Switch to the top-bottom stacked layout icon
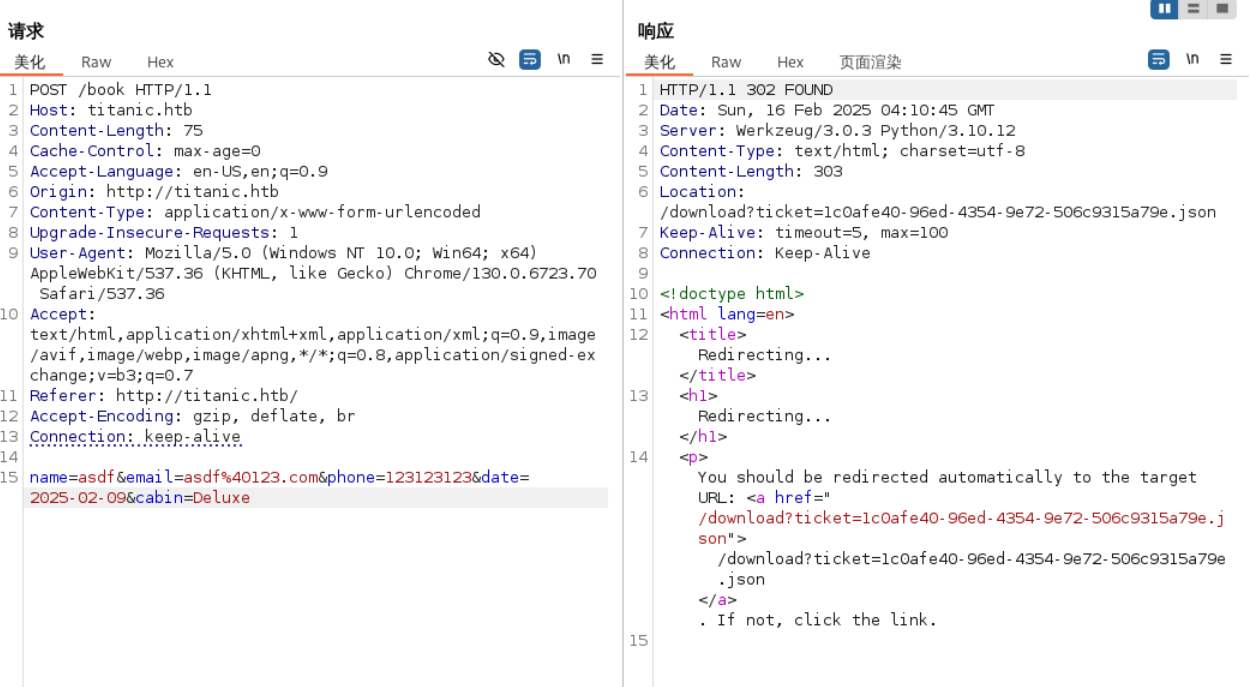Image resolution: width=1251 pixels, height=687 pixels. point(1193,9)
